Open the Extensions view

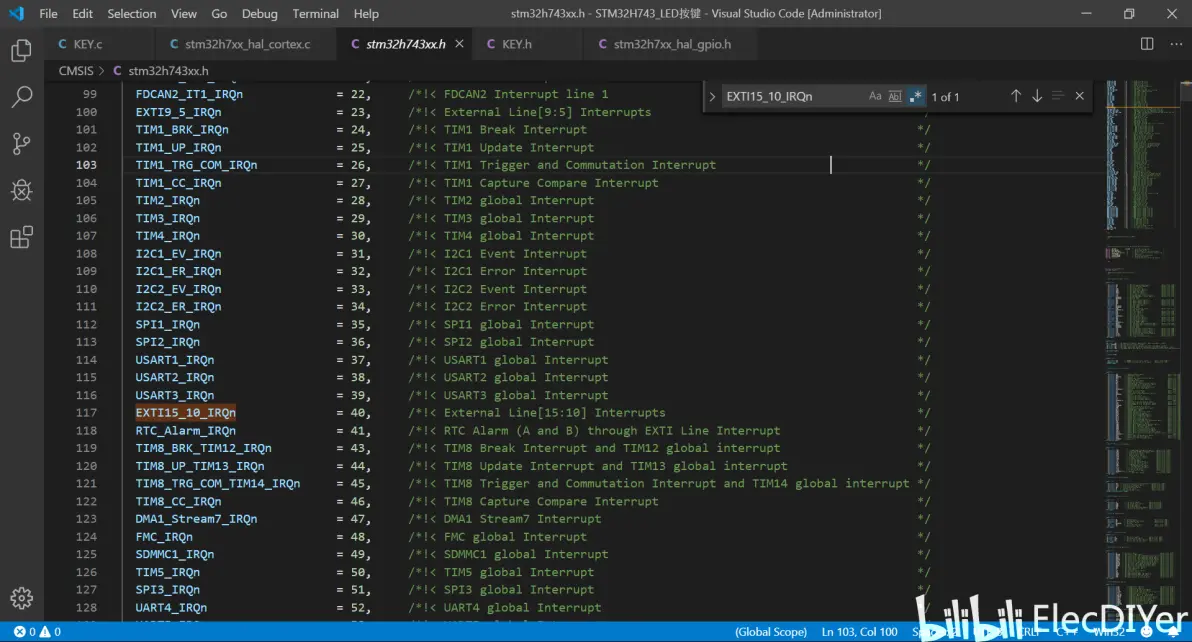[21, 237]
